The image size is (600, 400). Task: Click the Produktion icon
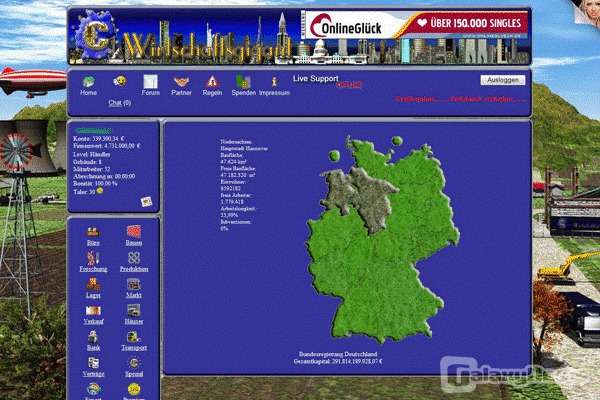(134, 258)
